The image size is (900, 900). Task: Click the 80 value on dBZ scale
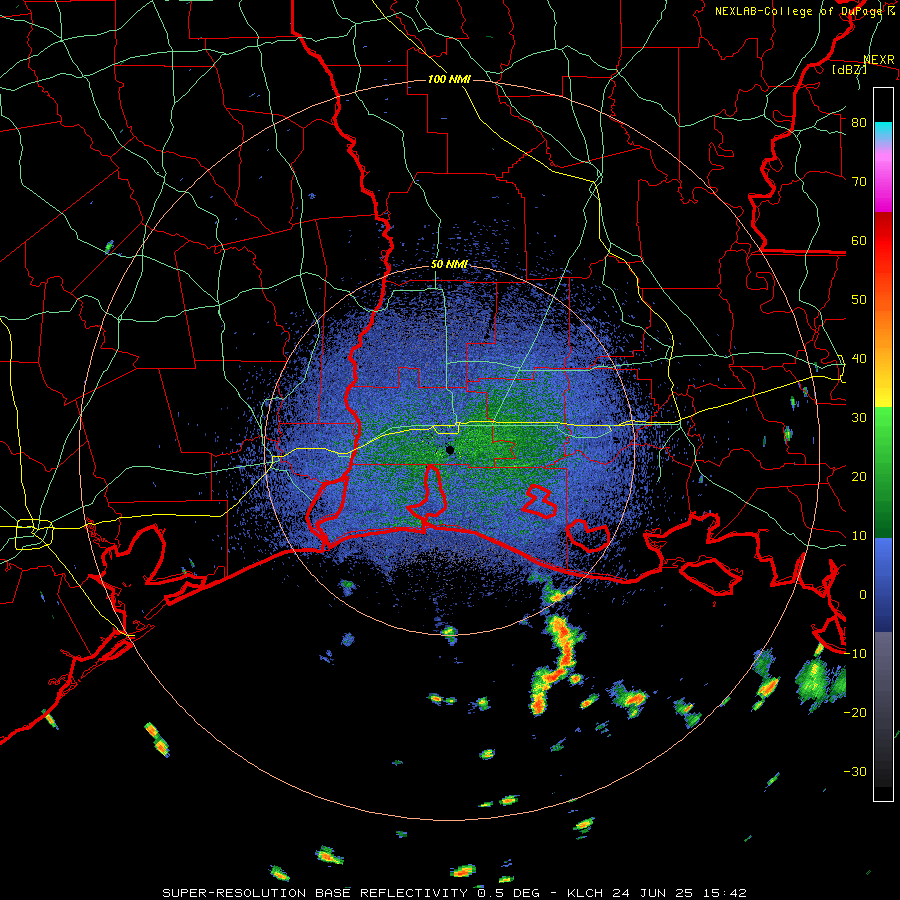click(859, 122)
